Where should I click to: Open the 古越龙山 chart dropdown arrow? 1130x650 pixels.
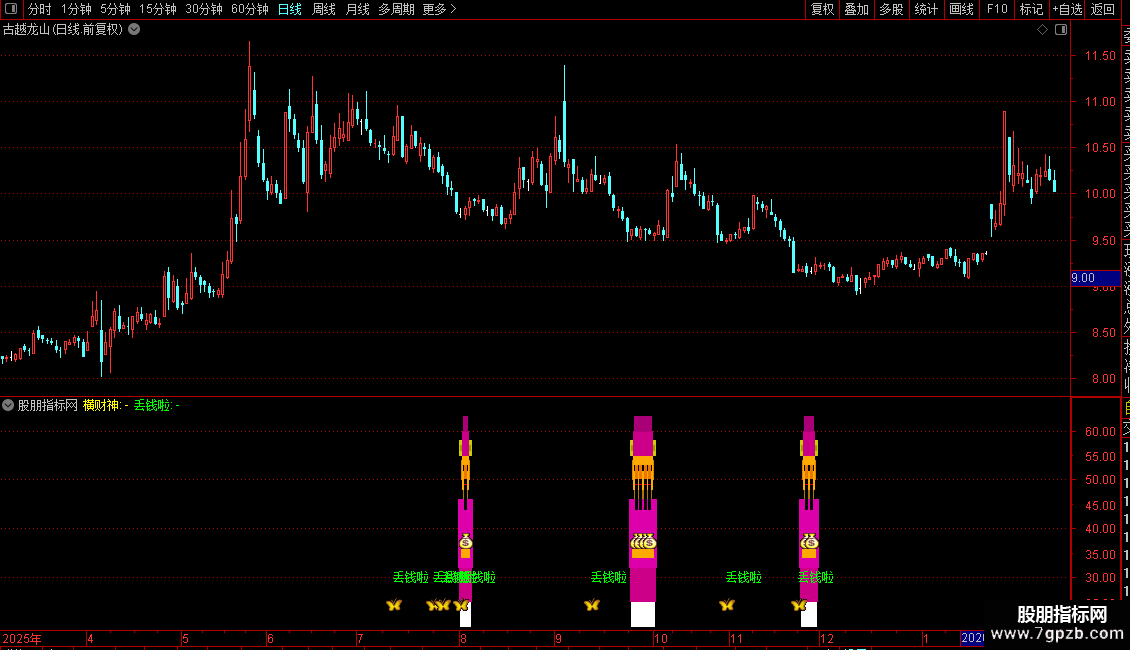134,30
